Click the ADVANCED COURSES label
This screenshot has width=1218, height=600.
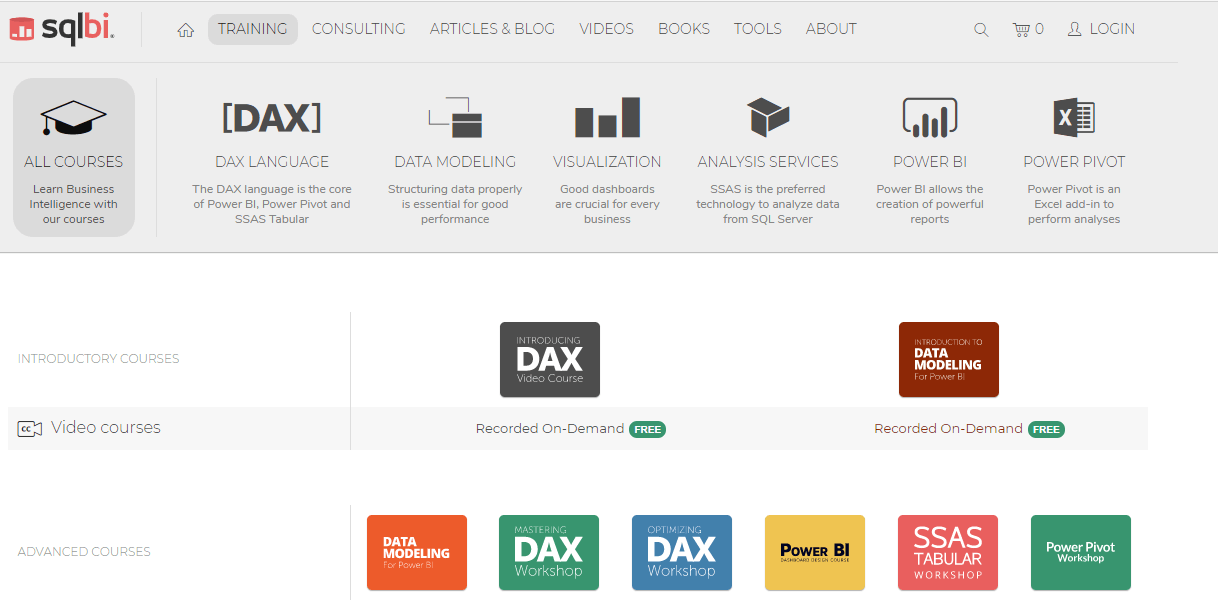(84, 552)
